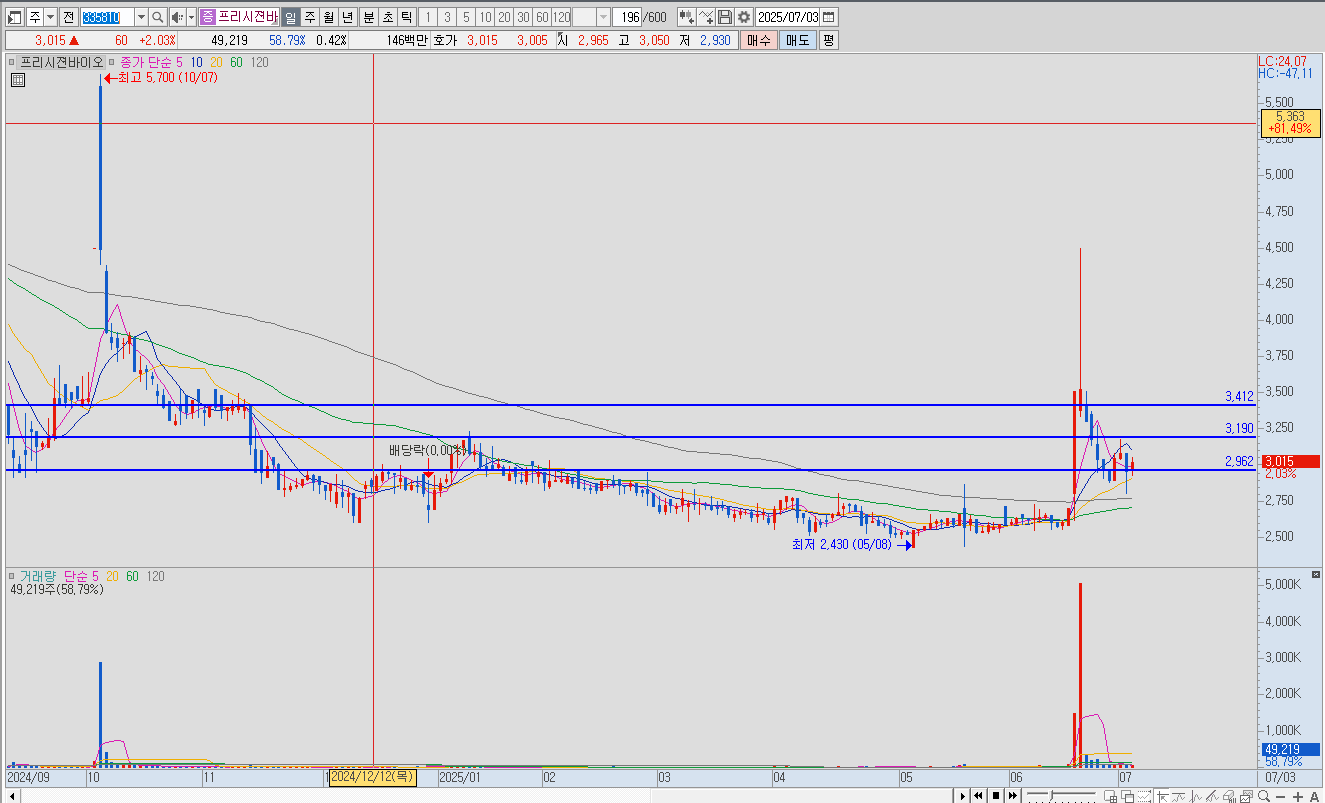
Task: Select the 틱 tick period tab
Action: coord(406,17)
